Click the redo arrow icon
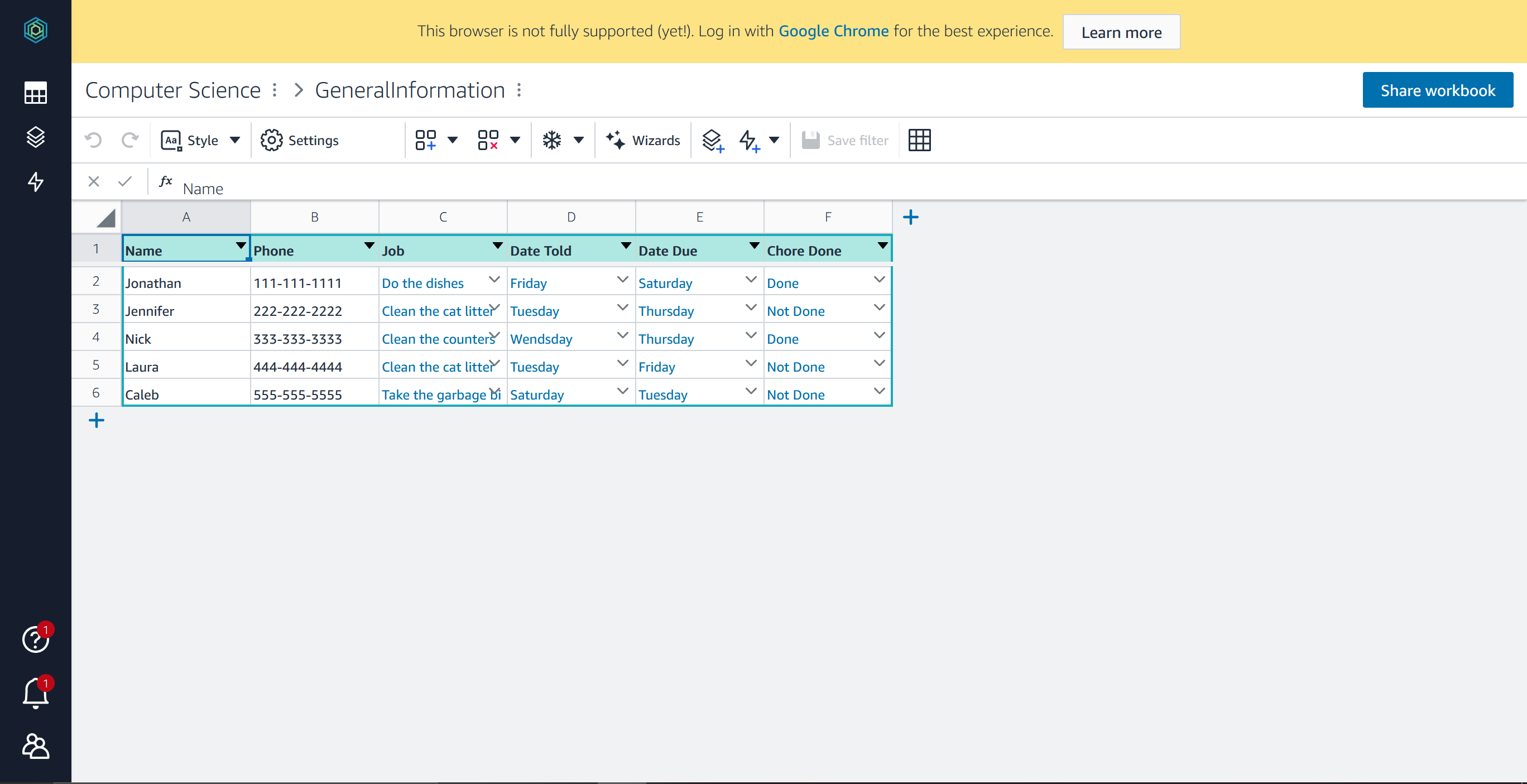The image size is (1527, 784). coord(130,141)
